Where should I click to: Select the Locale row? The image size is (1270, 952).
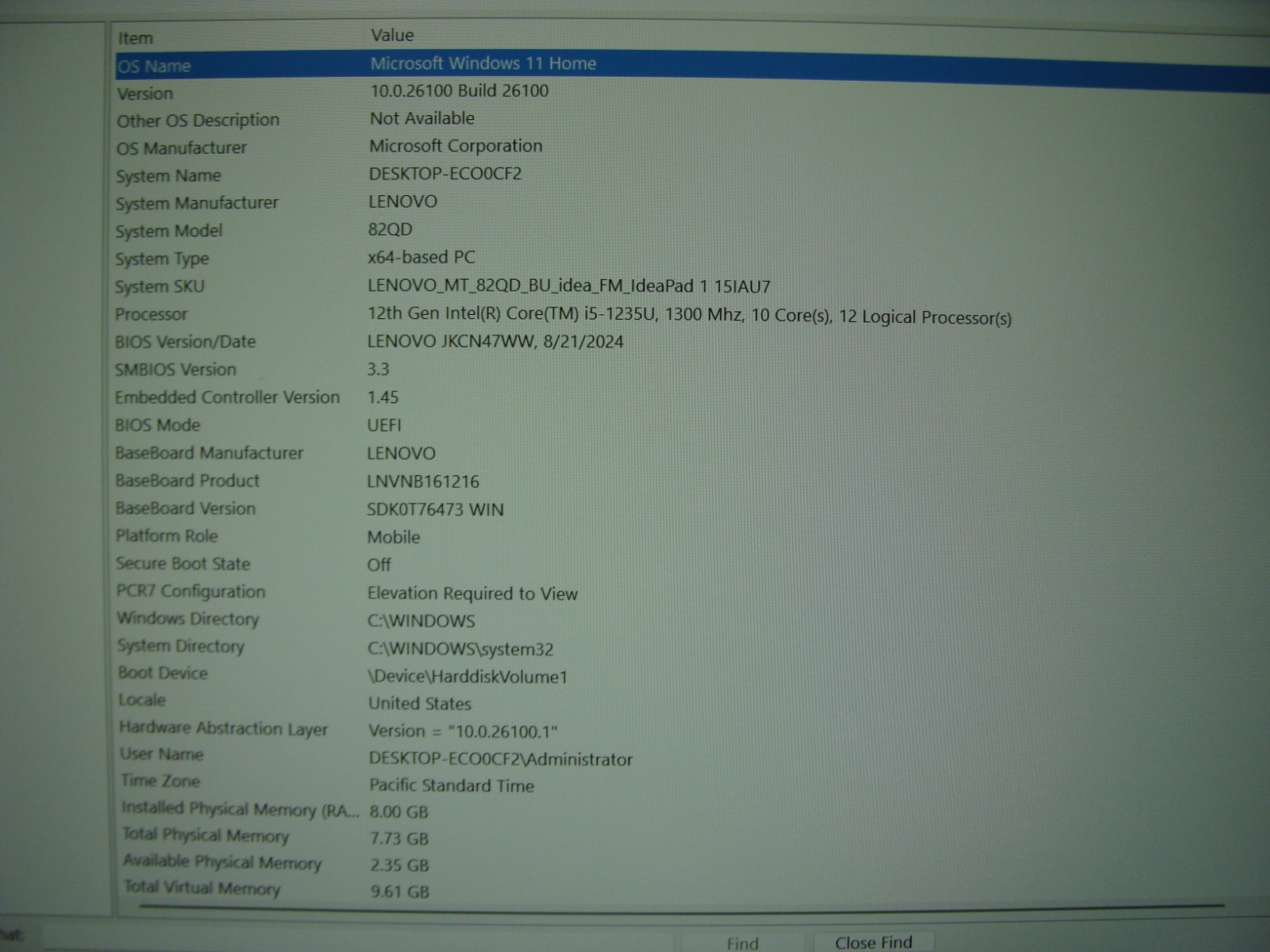click(x=142, y=701)
